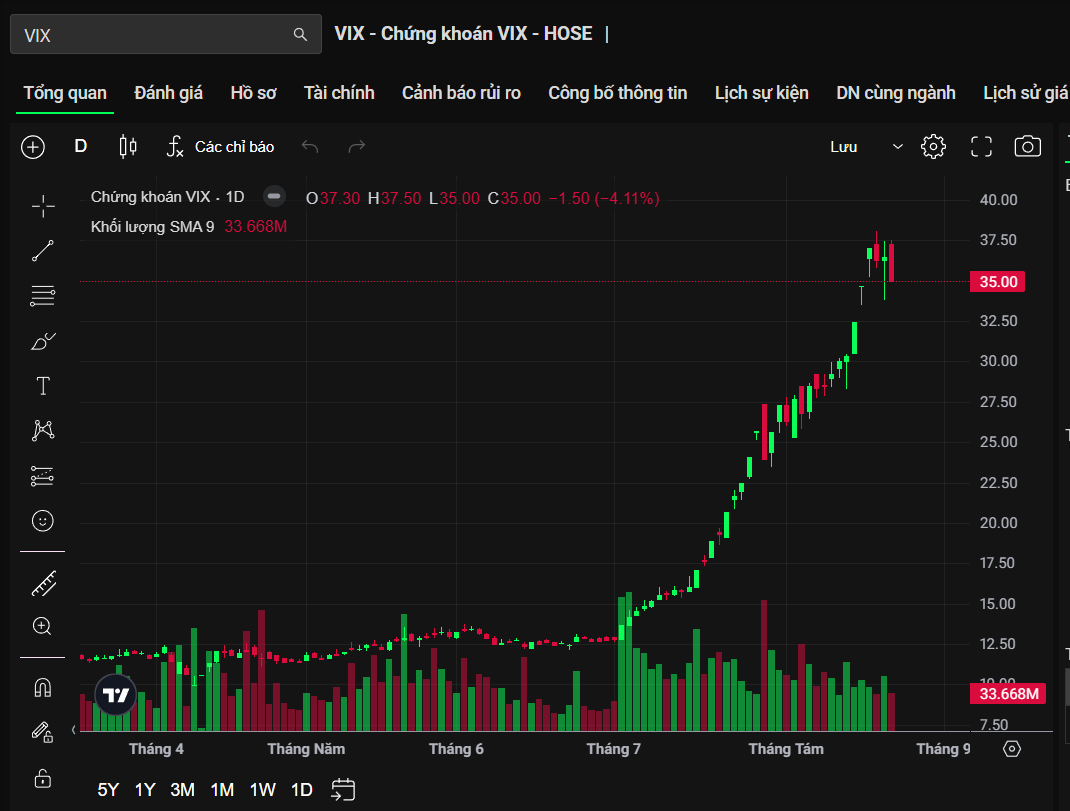Screen dimensions: 1070x811
Task: Open the DN cùng ngành tab
Action: pos(896,93)
